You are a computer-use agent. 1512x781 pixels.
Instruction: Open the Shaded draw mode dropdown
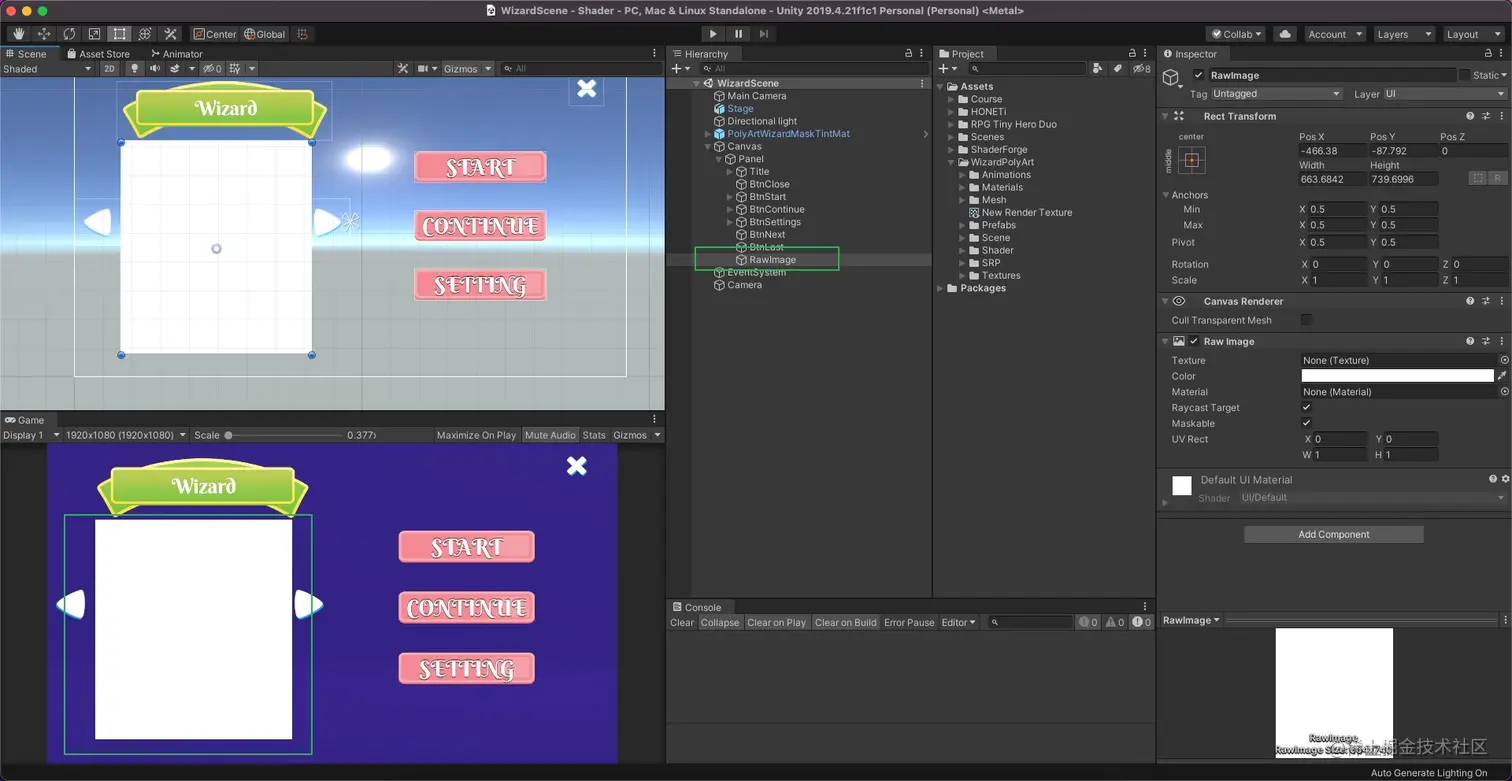click(x=47, y=69)
